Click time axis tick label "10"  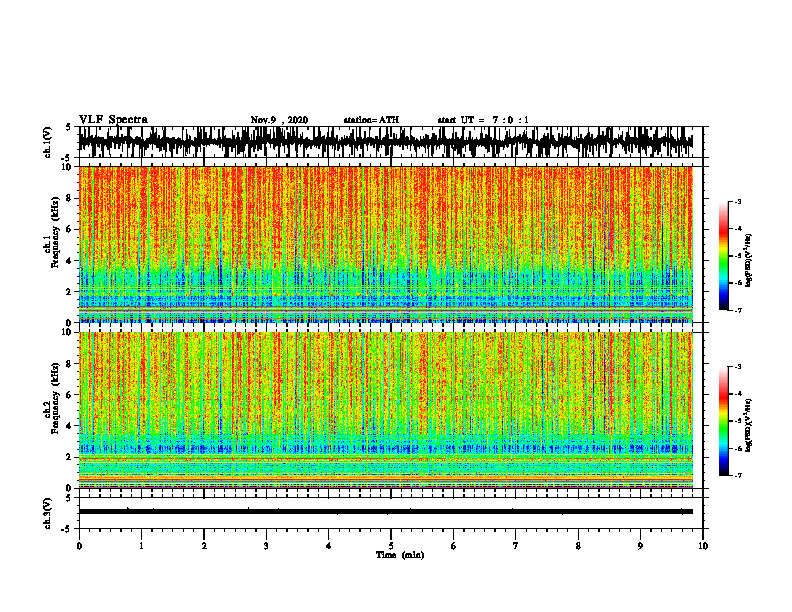[703, 546]
